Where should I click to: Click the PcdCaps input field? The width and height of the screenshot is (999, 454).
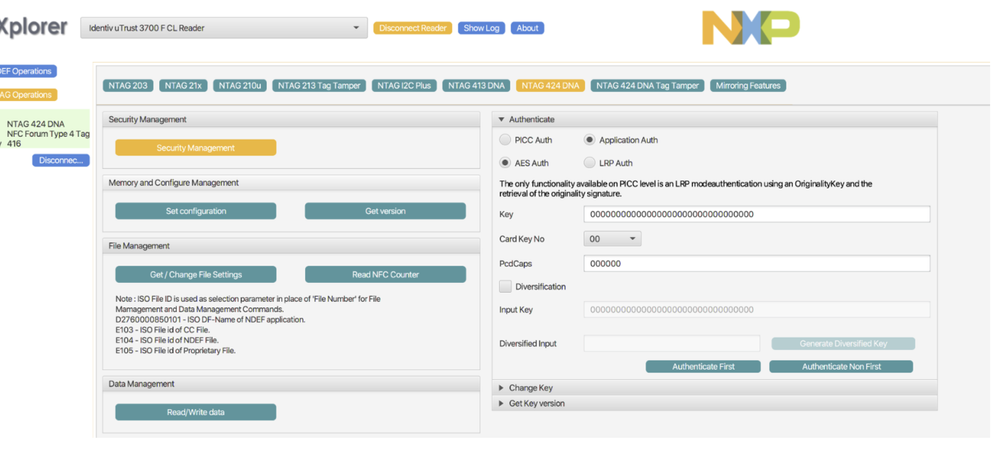[757, 263]
